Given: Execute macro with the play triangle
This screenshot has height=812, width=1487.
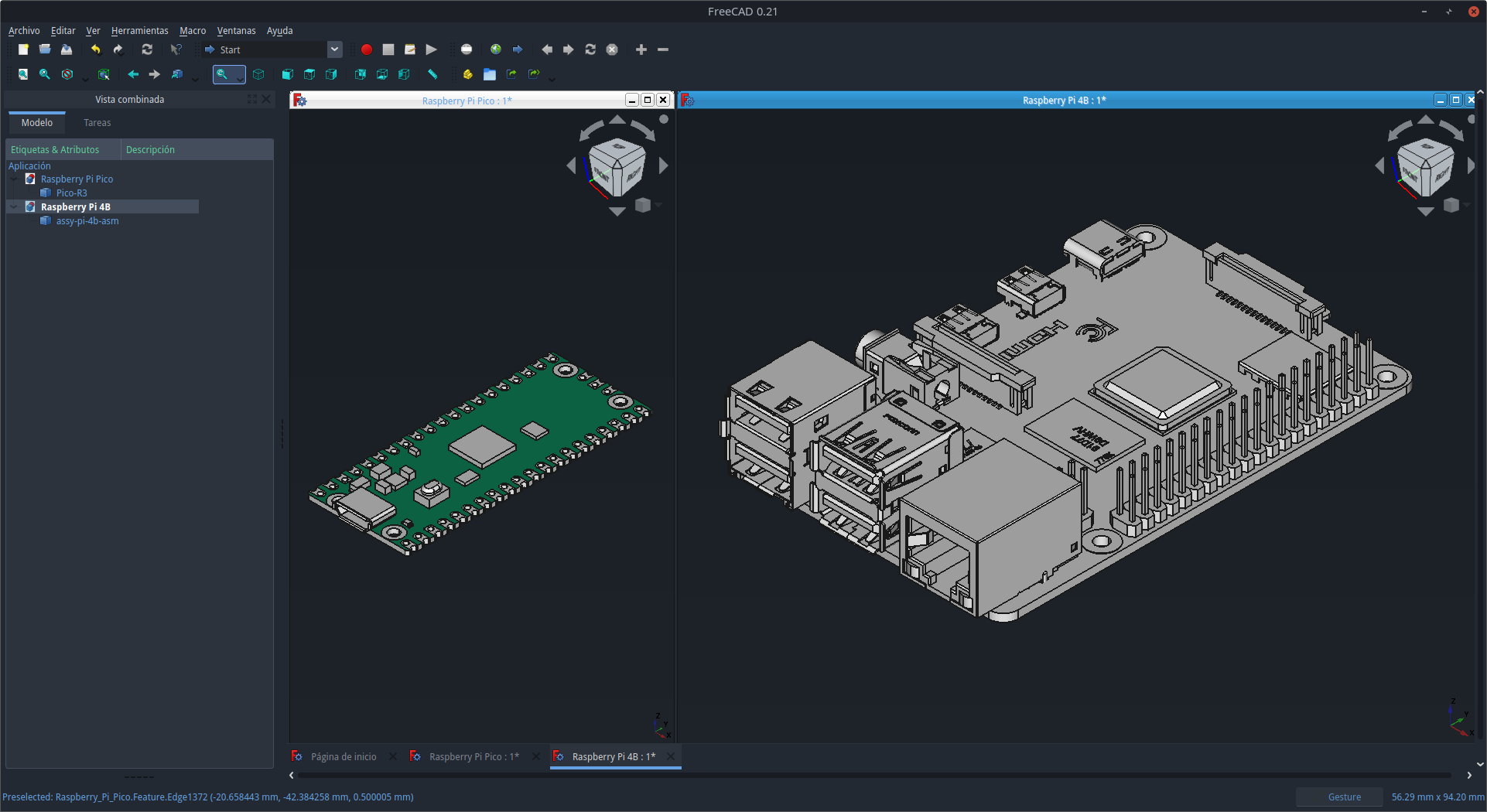Looking at the screenshot, I should (x=432, y=49).
